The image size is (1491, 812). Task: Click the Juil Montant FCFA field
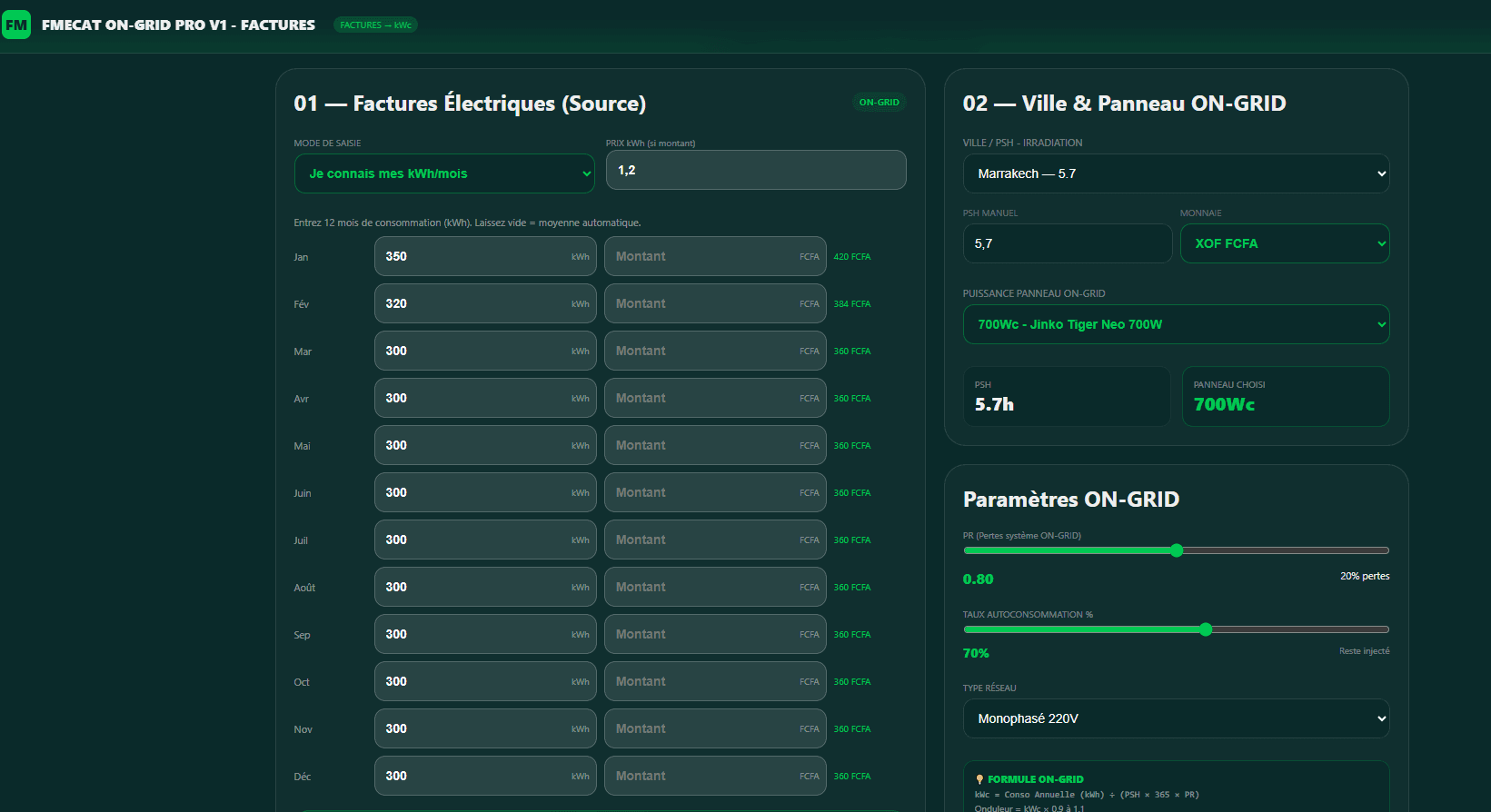[715, 540]
